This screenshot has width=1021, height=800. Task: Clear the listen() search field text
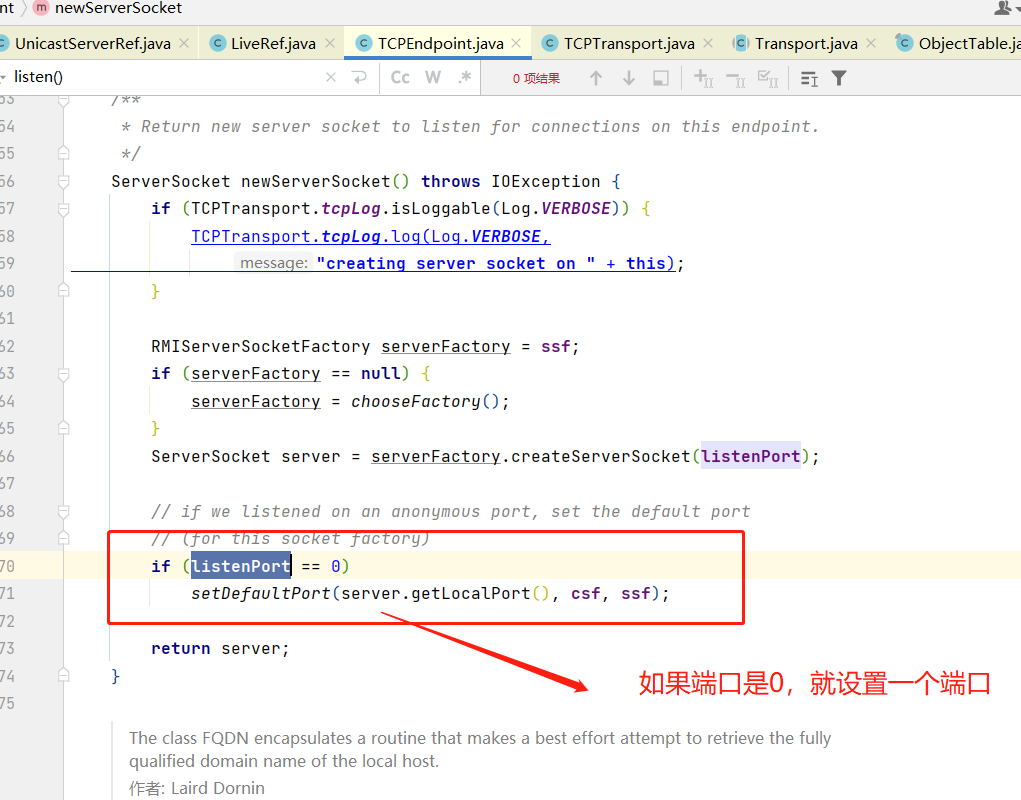[332, 77]
